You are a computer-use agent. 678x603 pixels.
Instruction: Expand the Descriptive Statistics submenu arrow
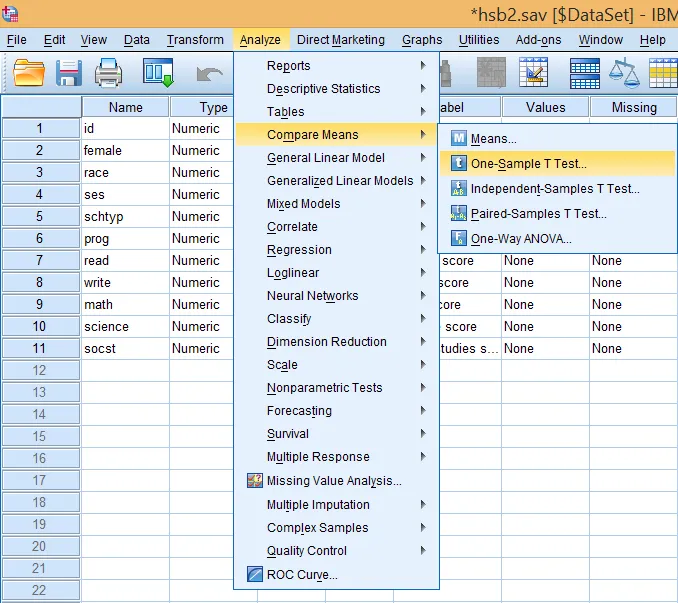pos(423,88)
